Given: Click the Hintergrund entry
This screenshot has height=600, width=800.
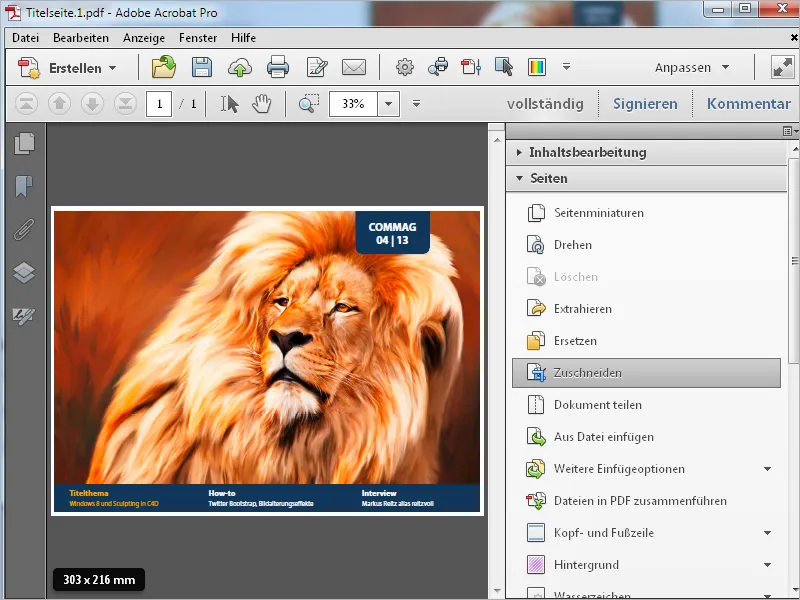Looking at the screenshot, I should coord(586,565).
